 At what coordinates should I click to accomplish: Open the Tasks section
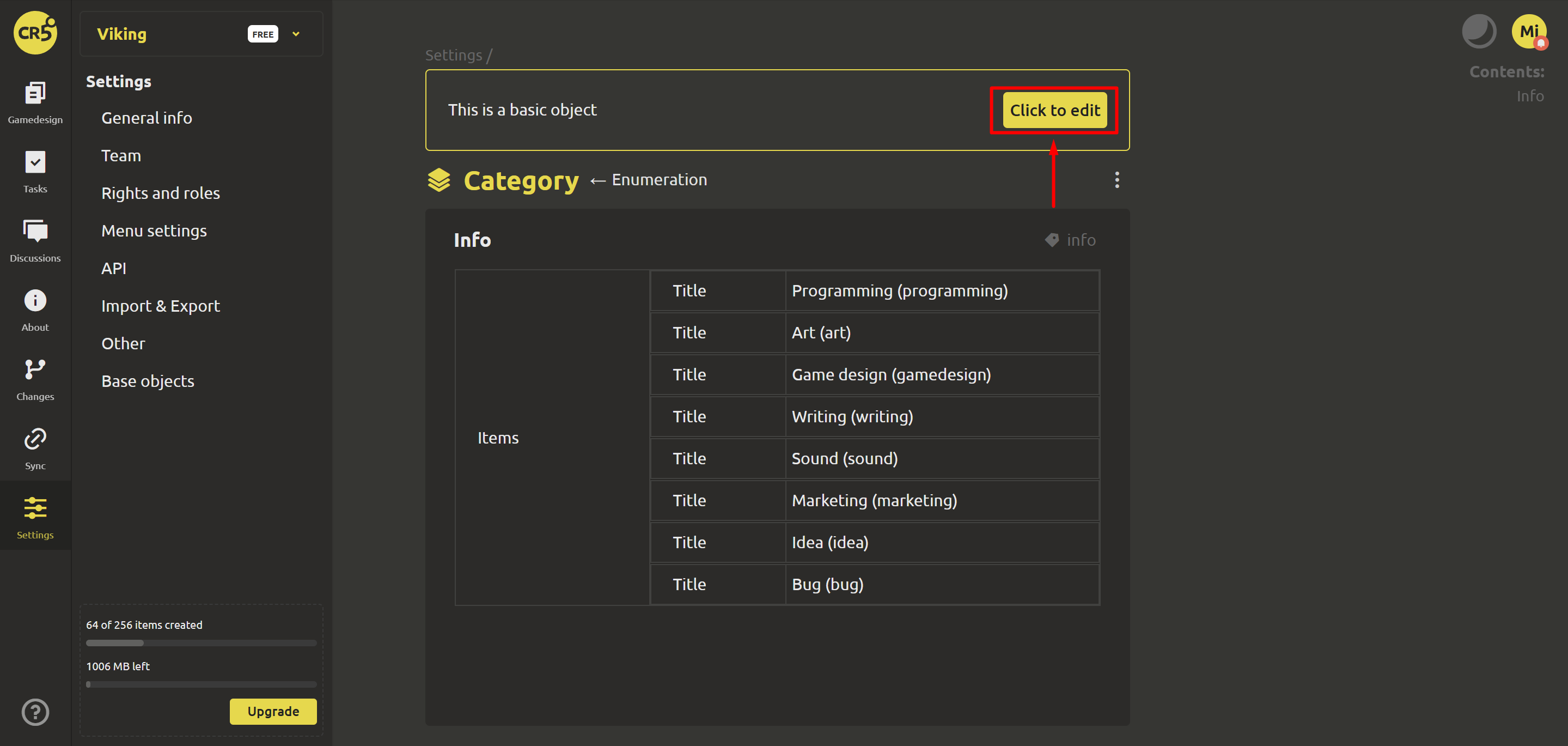tap(35, 172)
